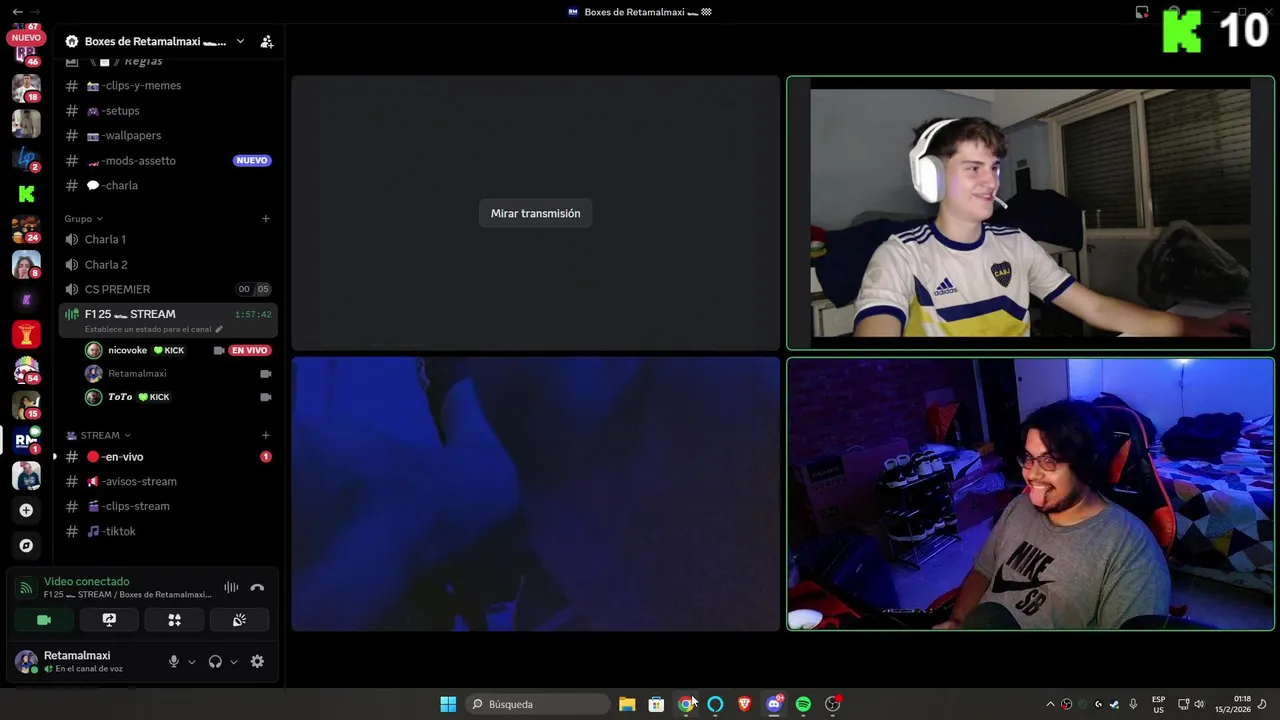Open the soundboard button
The image size is (1280, 720).
(239, 620)
